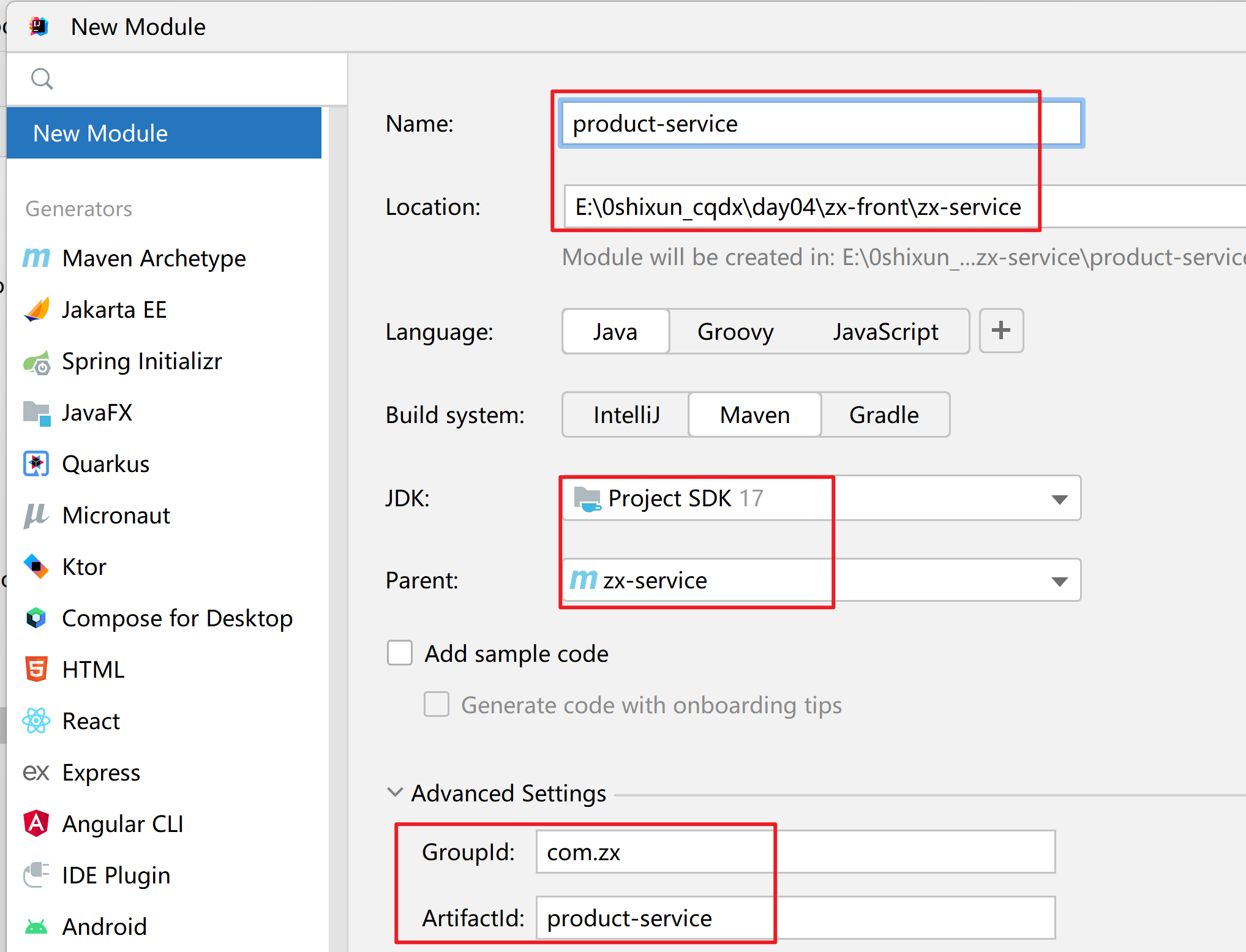Click the Name field containing product-service

point(822,123)
